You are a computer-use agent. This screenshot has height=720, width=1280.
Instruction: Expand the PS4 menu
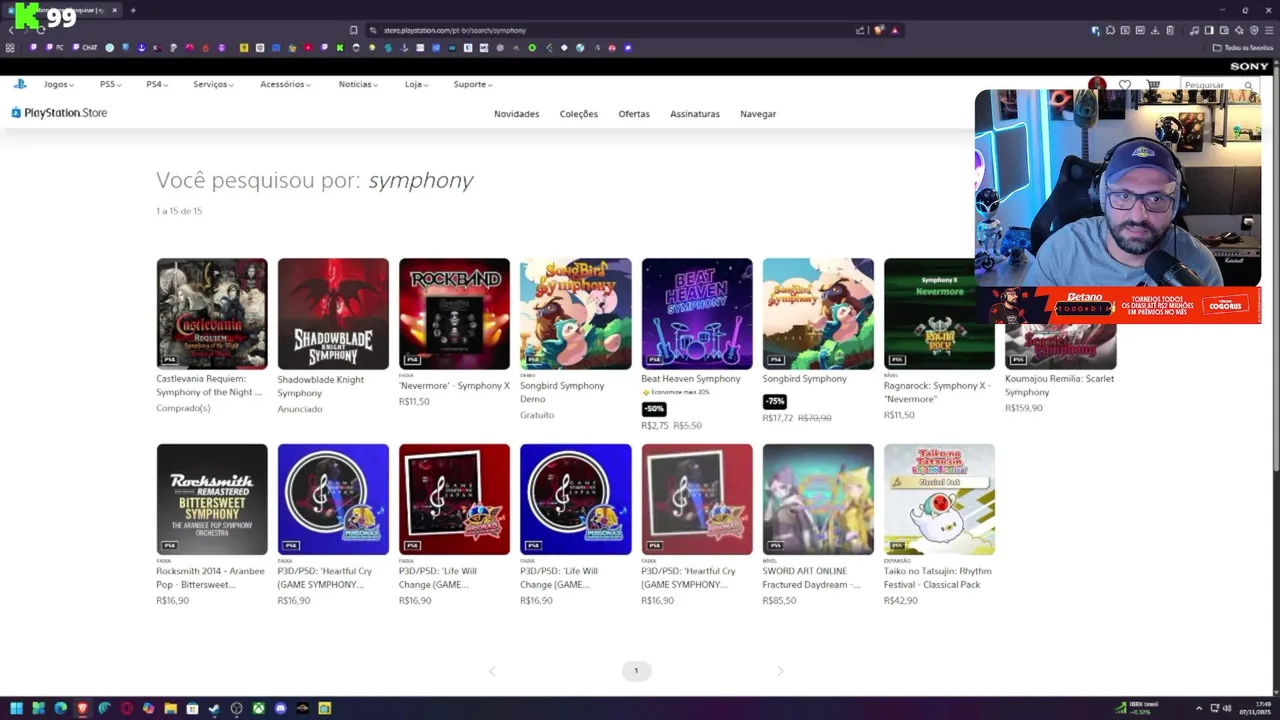point(157,84)
